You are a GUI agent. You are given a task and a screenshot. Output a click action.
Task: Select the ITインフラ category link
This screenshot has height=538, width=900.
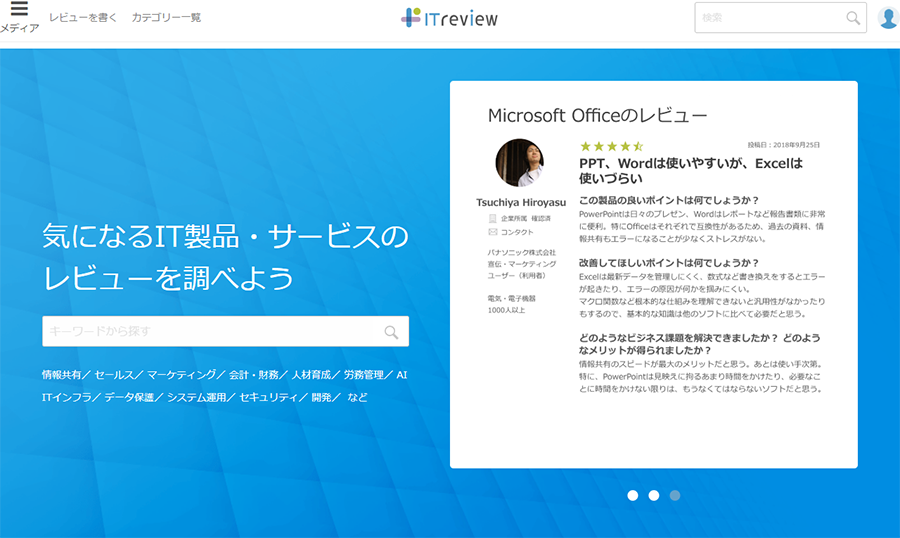click(x=67, y=397)
